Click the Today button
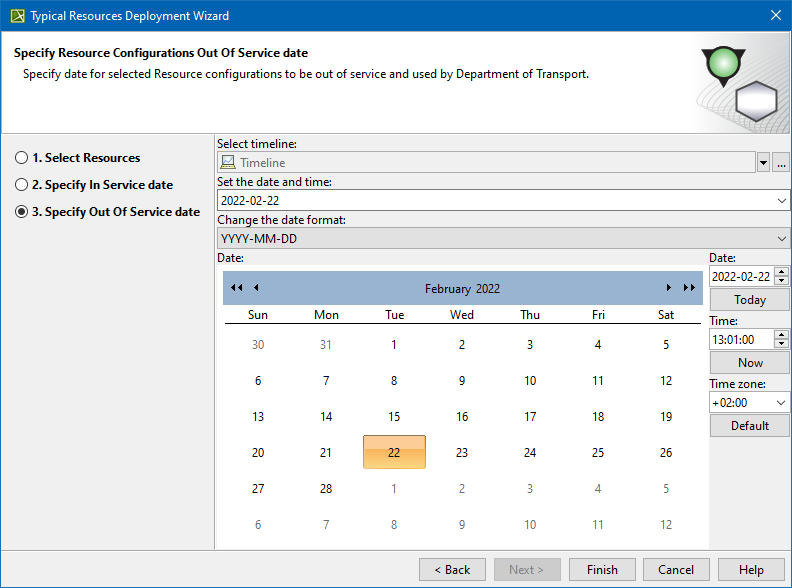 point(749,300)
